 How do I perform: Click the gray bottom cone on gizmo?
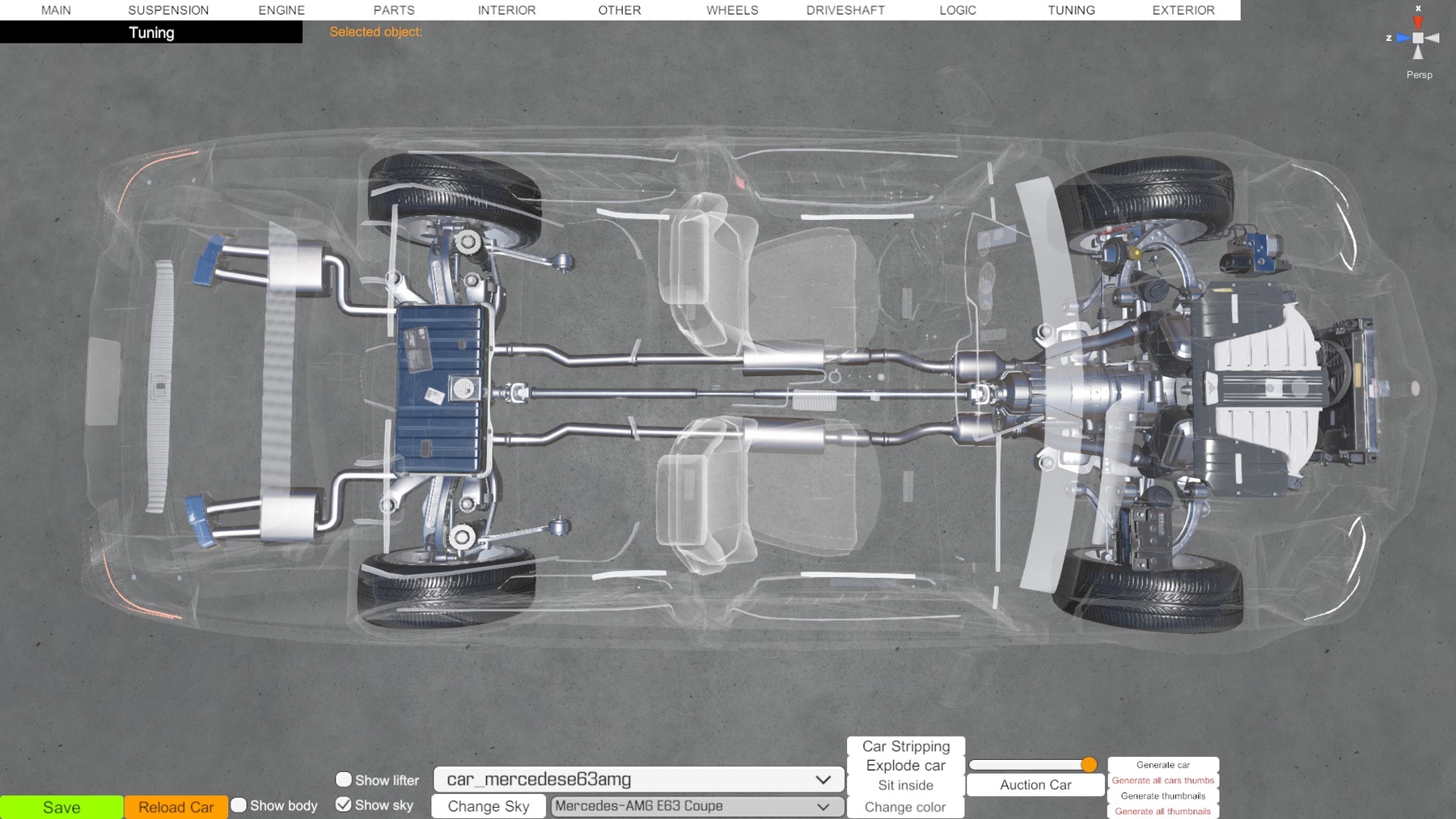1418,53
